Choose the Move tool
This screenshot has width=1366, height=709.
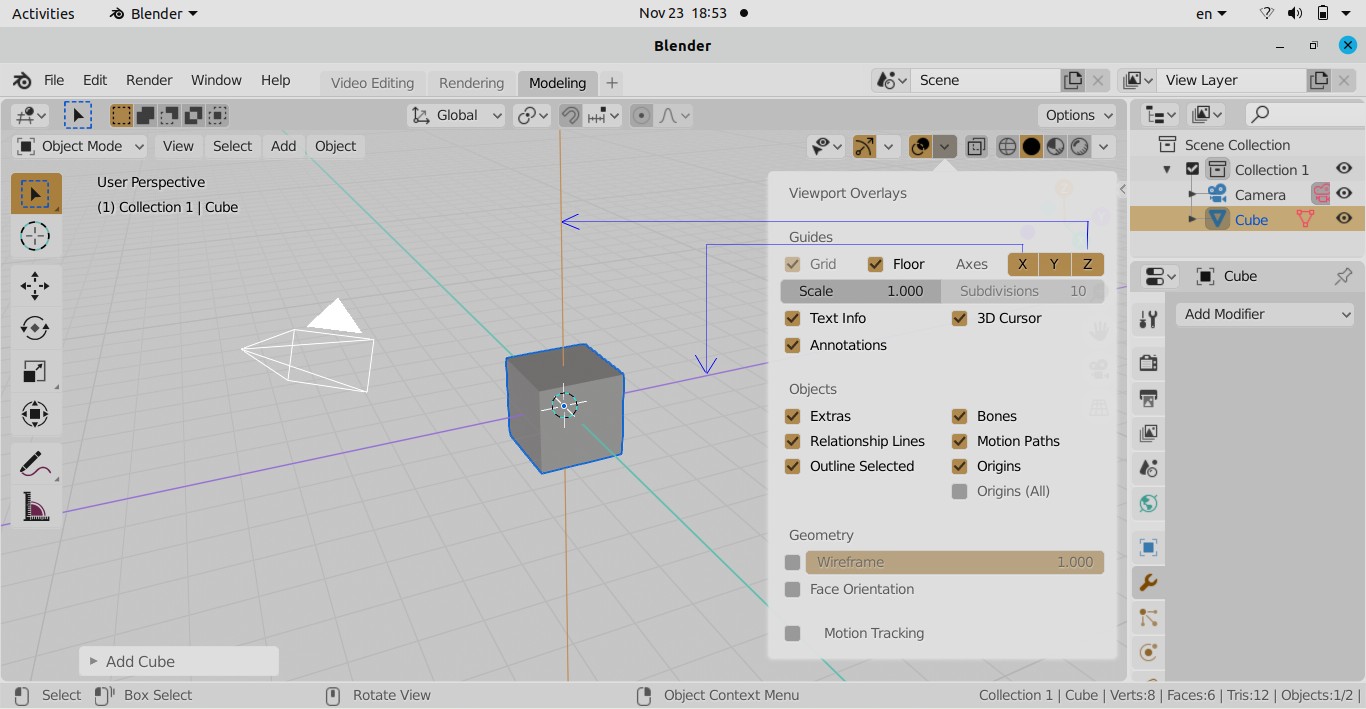coord(35,286)
